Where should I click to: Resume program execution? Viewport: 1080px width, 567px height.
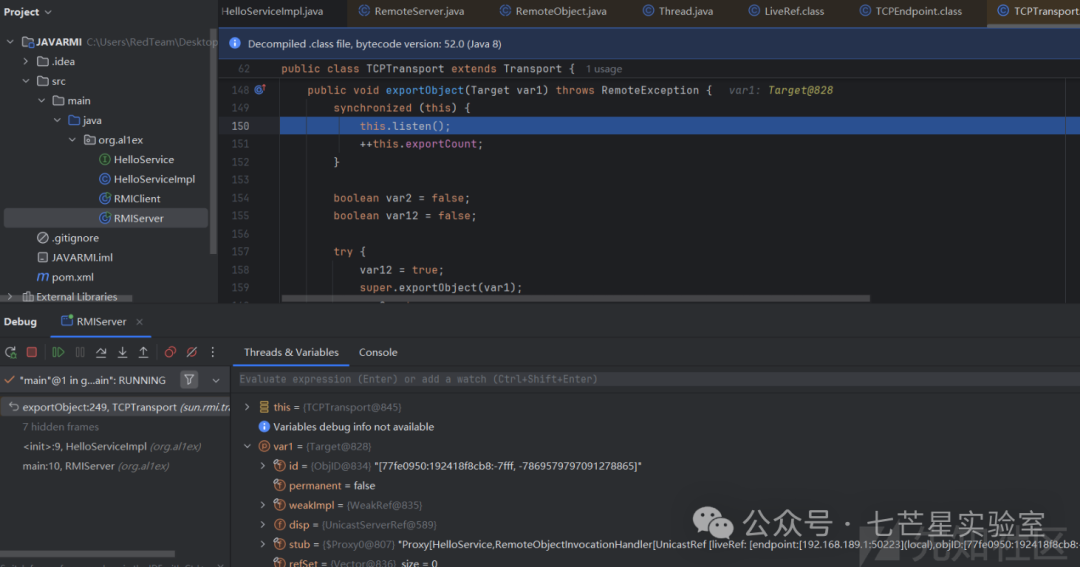(x=58, y=352)
